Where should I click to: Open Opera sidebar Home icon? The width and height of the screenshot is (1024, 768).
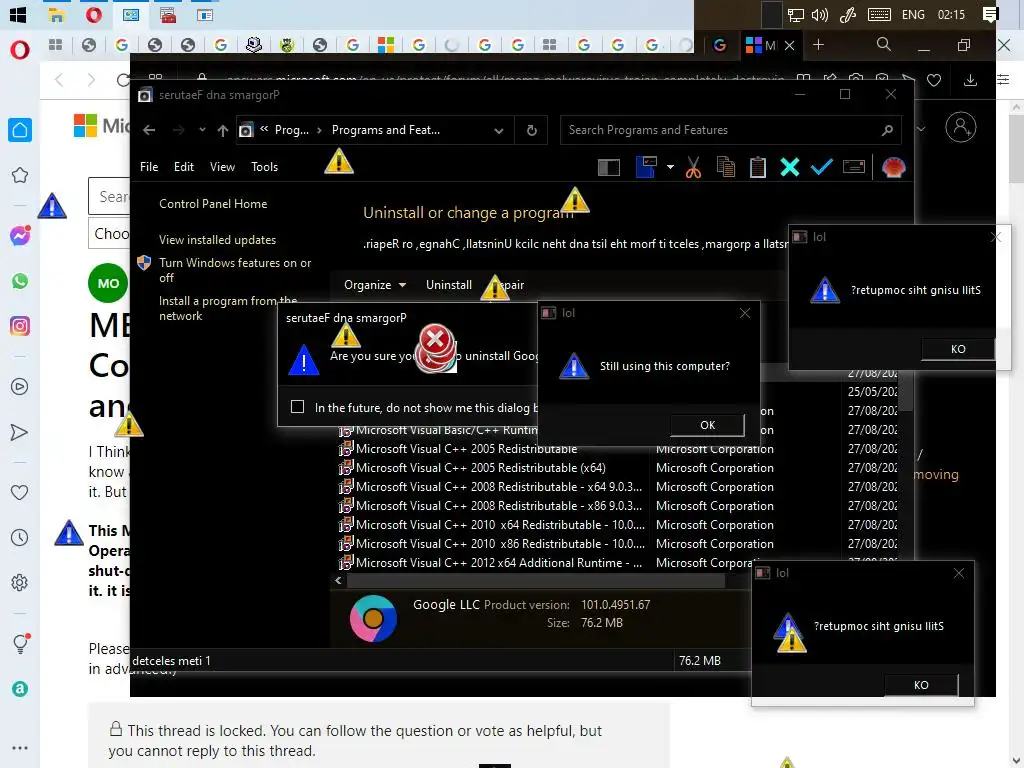20,130
